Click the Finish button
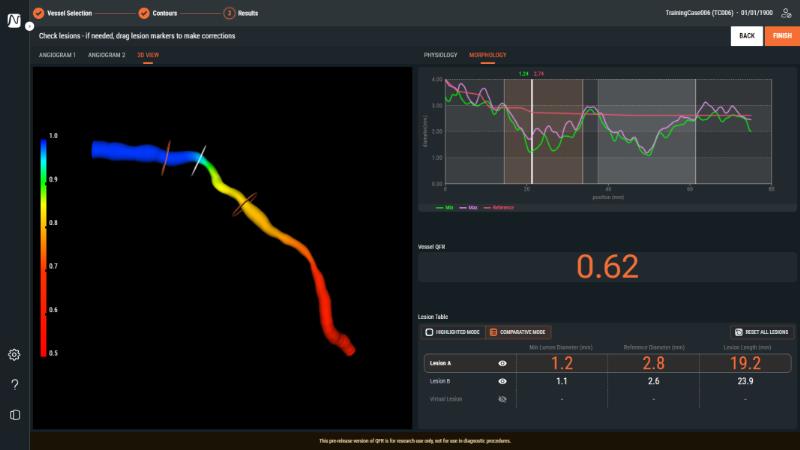800x450 pixels. tap(781, 35)
